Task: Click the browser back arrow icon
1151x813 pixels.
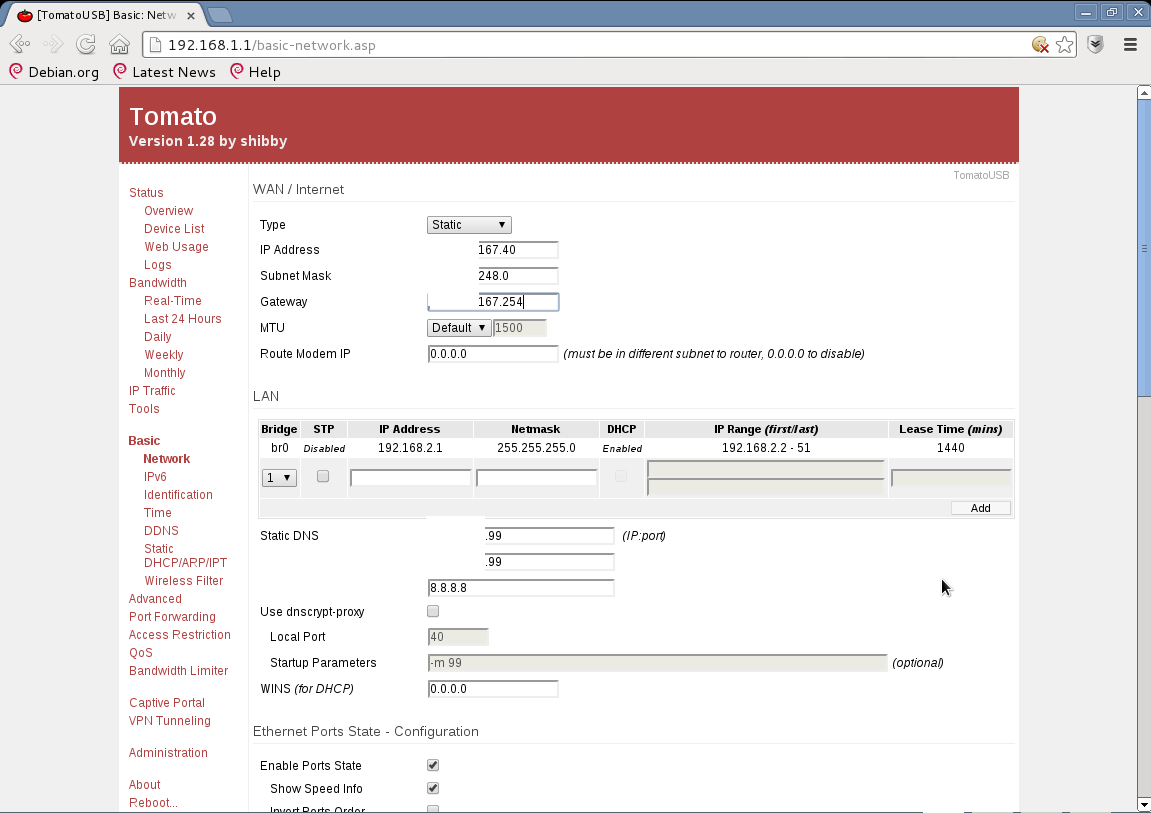Action: coord(19,45)
